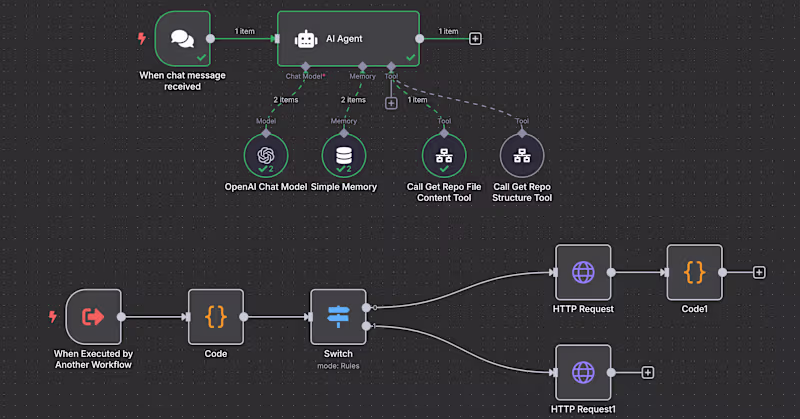Screen dimensions: 800x419
Task: Select the chat message trigger node
Action: pyautogui.click(x=183, y=39)
